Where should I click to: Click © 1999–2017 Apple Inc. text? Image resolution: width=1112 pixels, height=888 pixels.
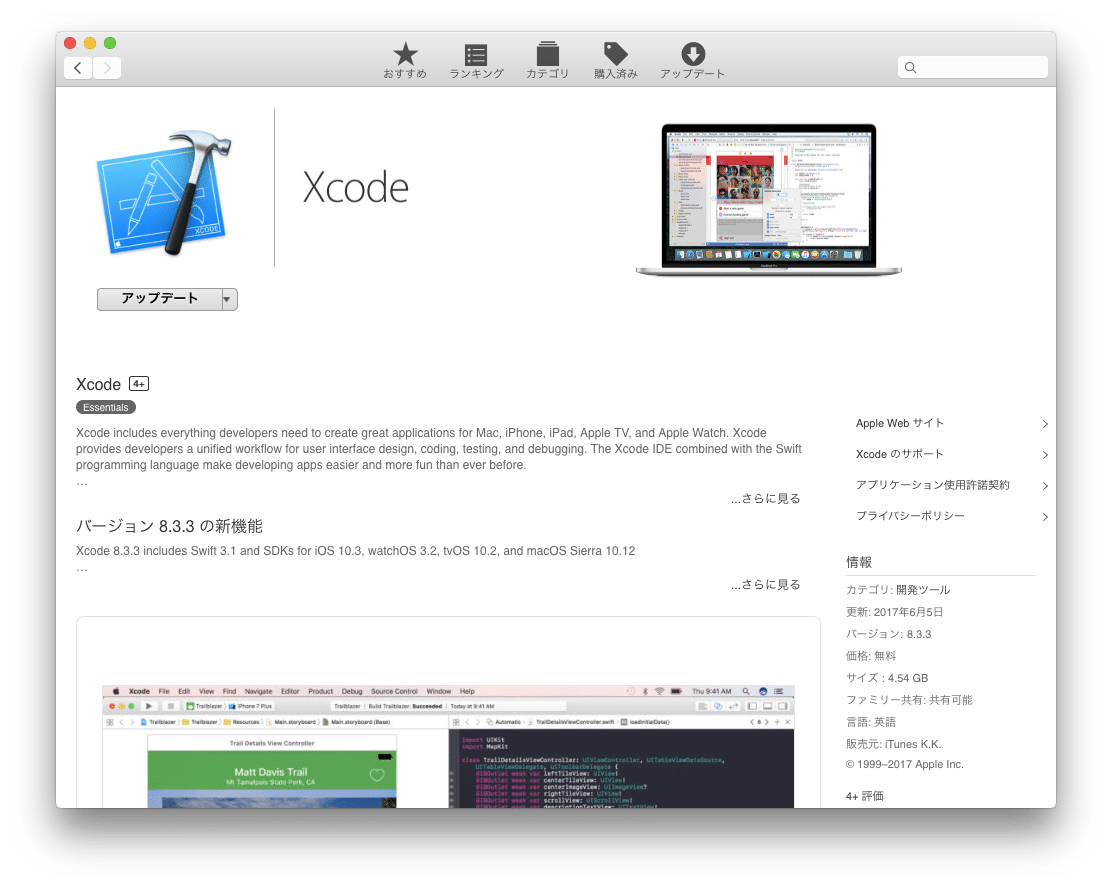pos(905,765)
